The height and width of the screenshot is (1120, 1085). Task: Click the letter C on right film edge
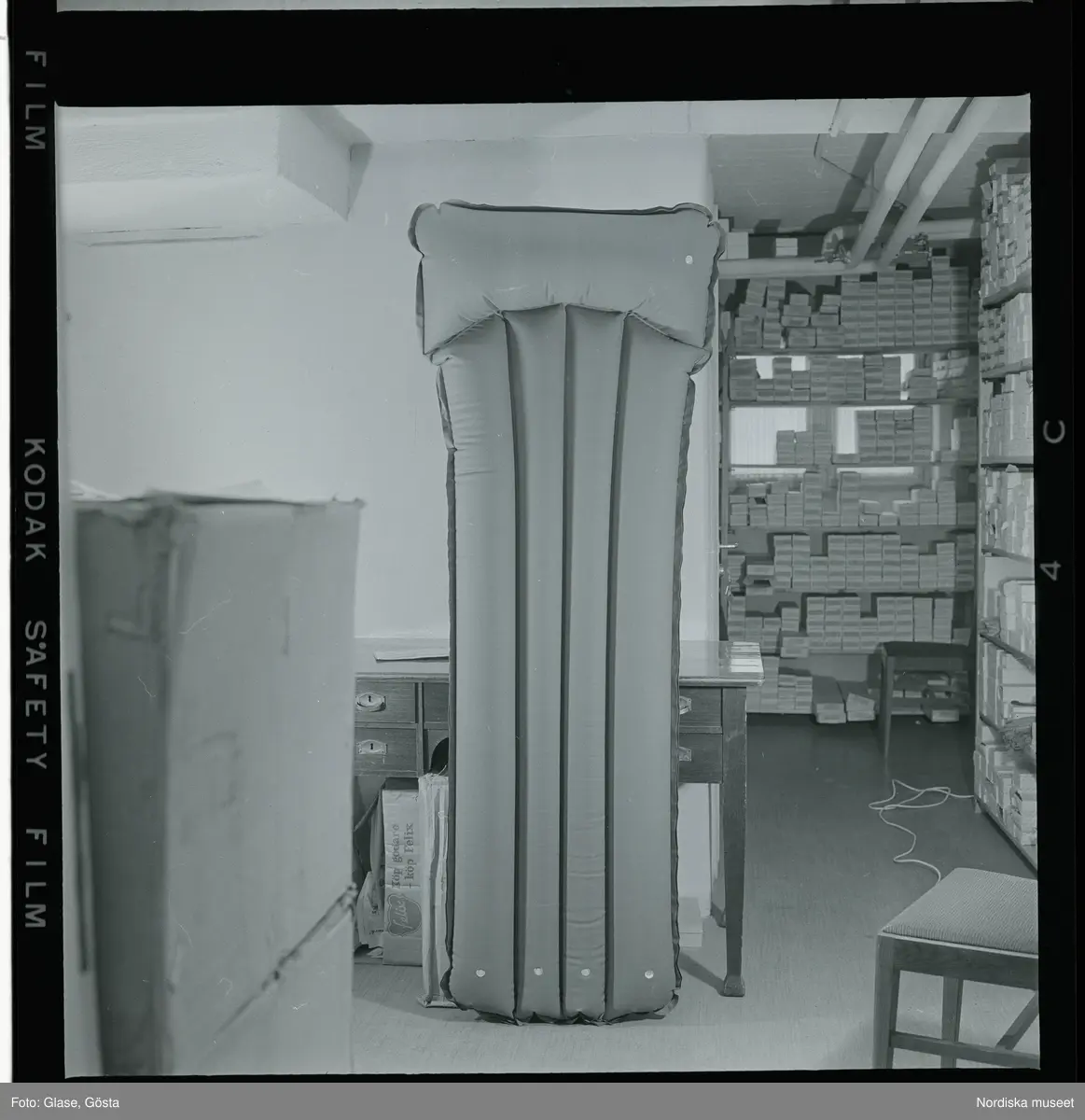coord(1055,431)
